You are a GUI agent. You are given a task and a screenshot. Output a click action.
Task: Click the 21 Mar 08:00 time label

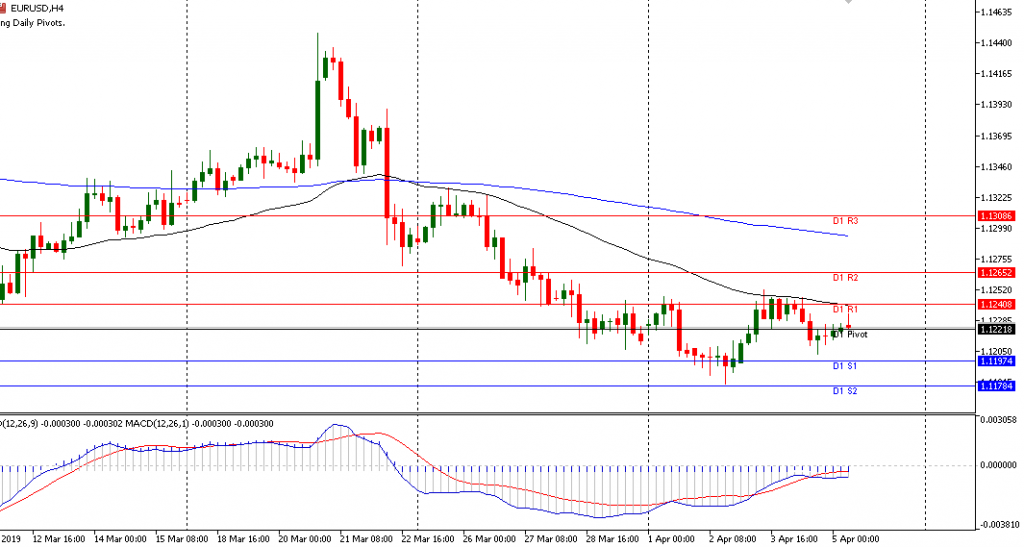pos(366,539)
